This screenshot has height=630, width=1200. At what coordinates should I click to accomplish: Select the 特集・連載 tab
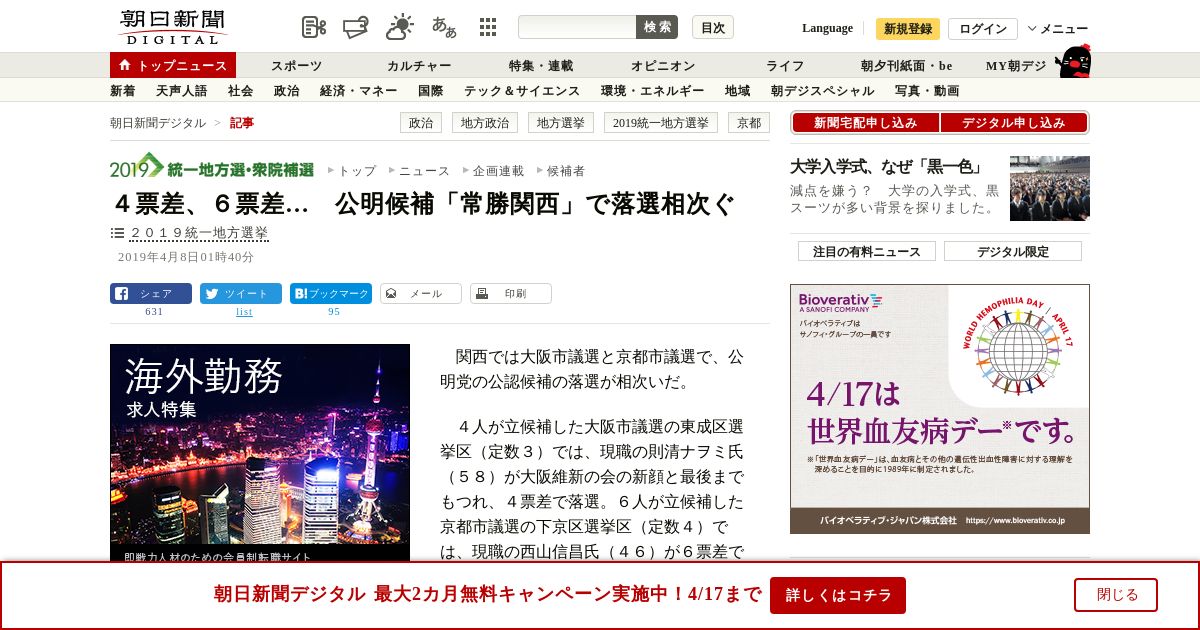coord(541,66)
